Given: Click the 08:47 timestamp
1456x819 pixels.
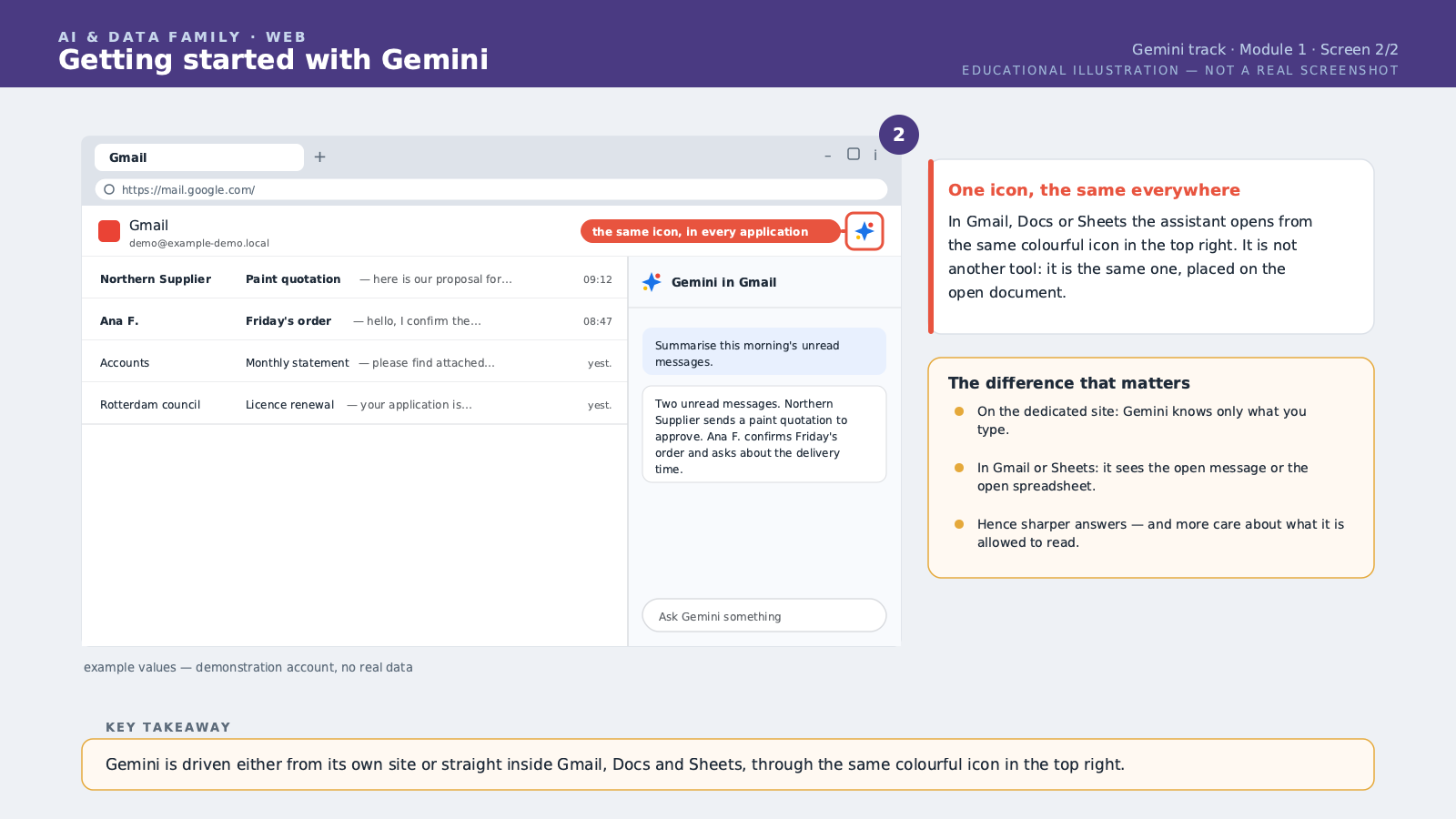Looking at the screenshot, I should tap(598, 321).
